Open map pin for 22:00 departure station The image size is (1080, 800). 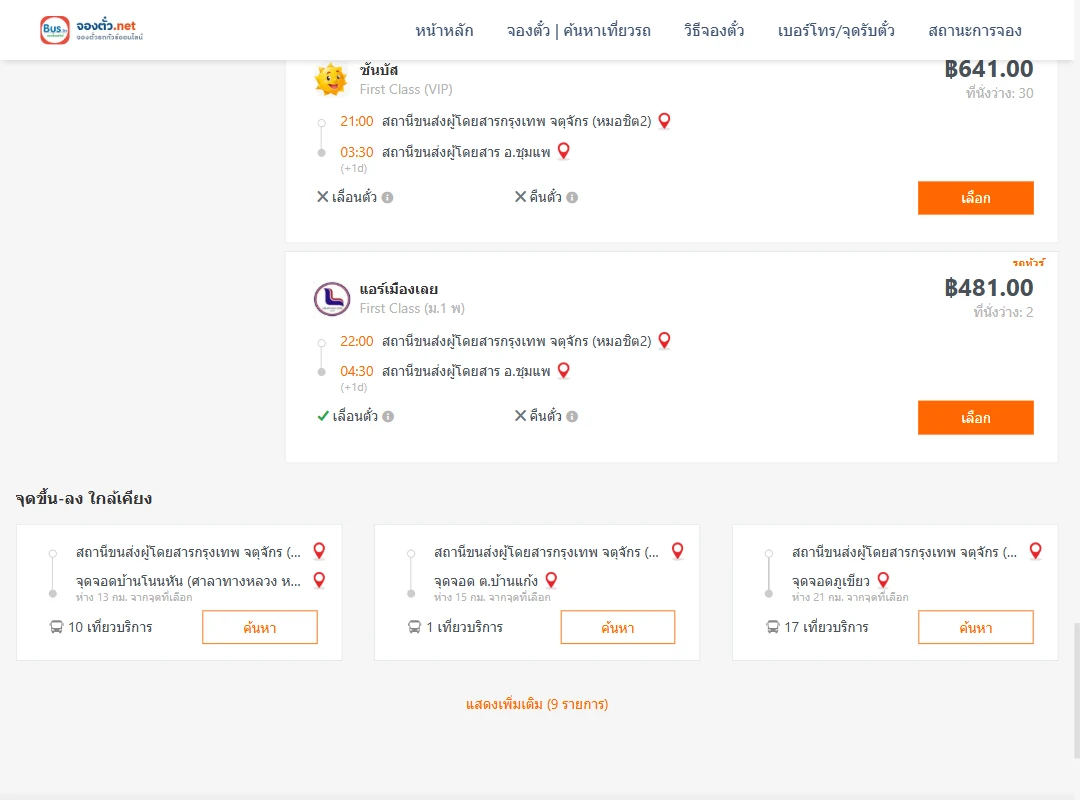[x=665, y=340]
